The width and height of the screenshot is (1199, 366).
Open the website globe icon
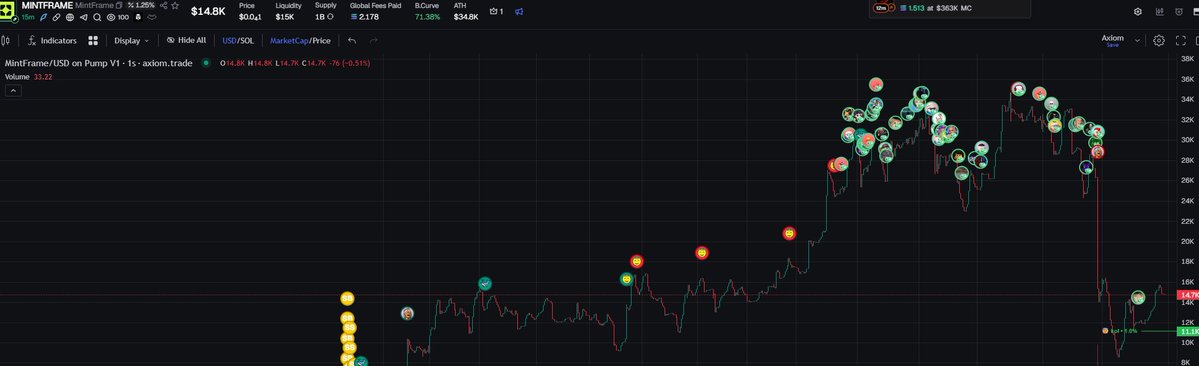(x=70, y=17)
